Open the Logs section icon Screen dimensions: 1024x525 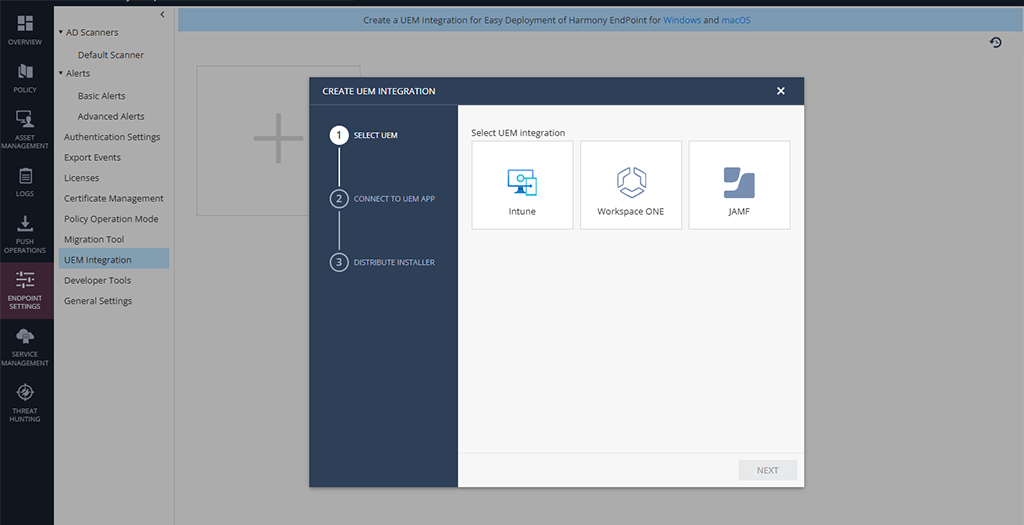point(25,176)
